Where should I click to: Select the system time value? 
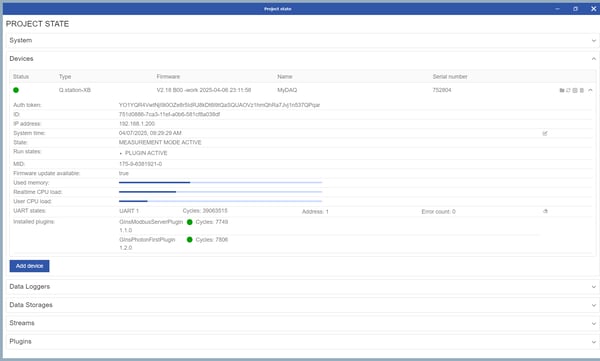coord(150,133)
